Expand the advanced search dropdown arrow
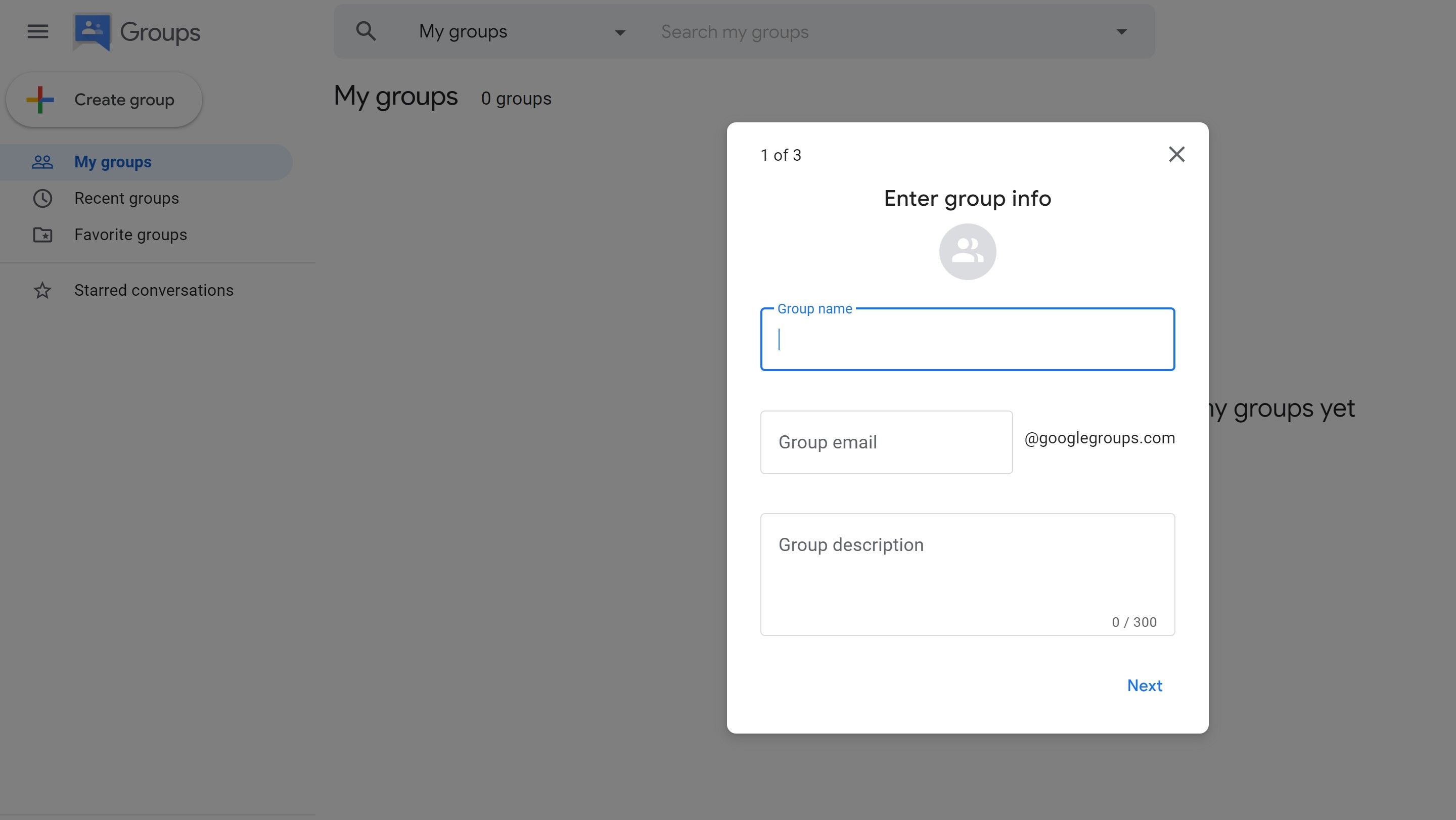Image resolution: width=1456 pixels, height=820 pixels. [x=1121, y=31]
